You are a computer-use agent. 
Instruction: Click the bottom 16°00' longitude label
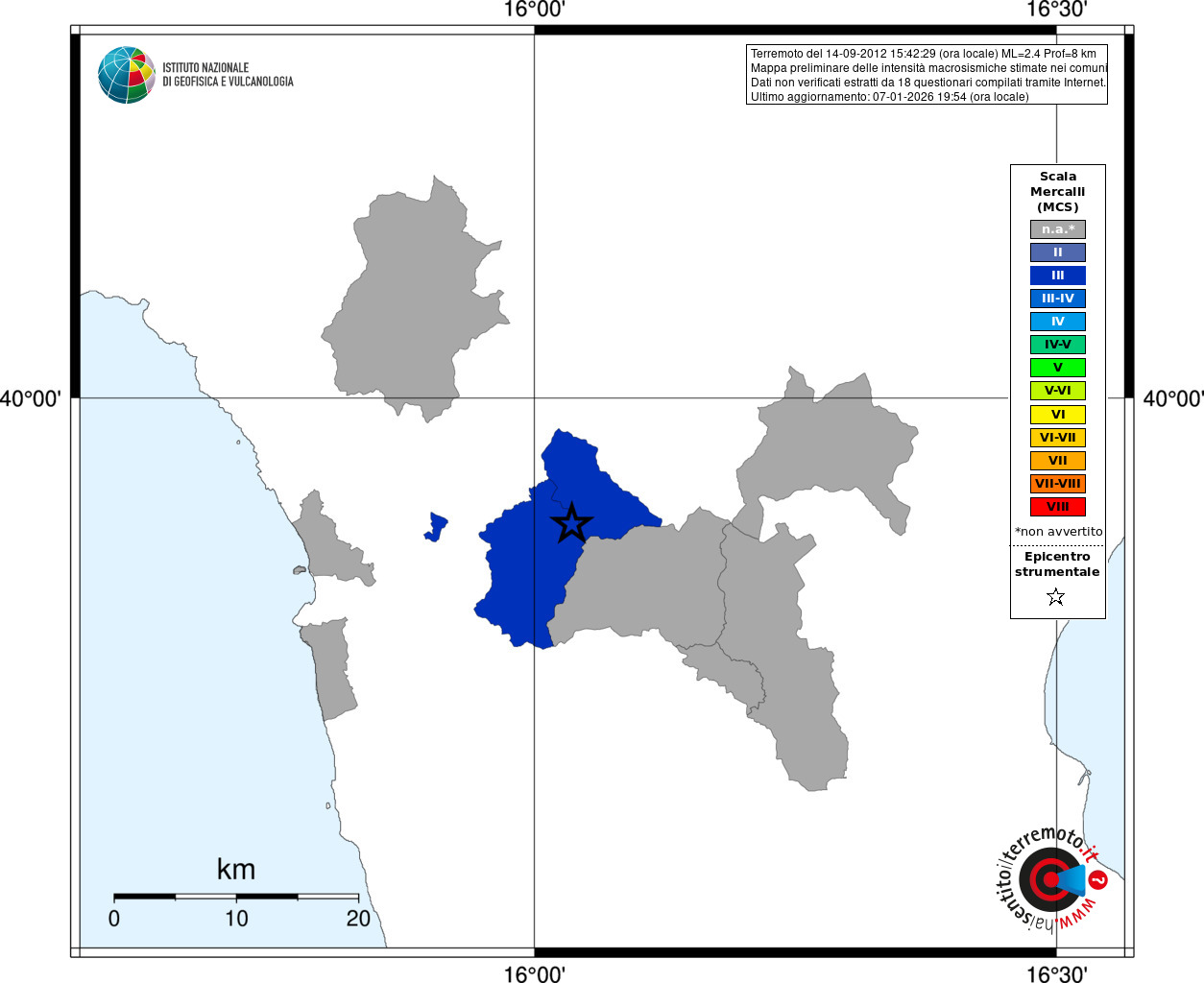point(535,974)
